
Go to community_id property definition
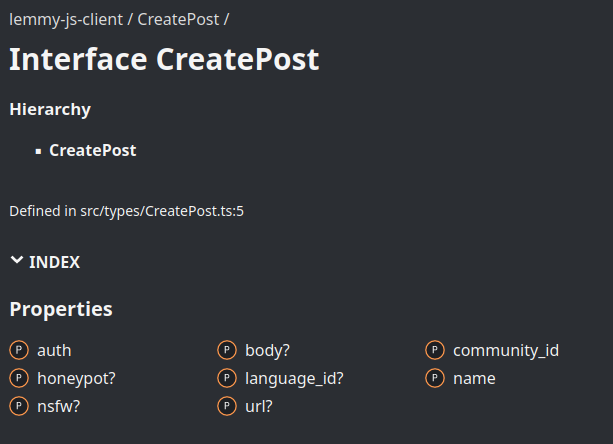coord(506,351)
